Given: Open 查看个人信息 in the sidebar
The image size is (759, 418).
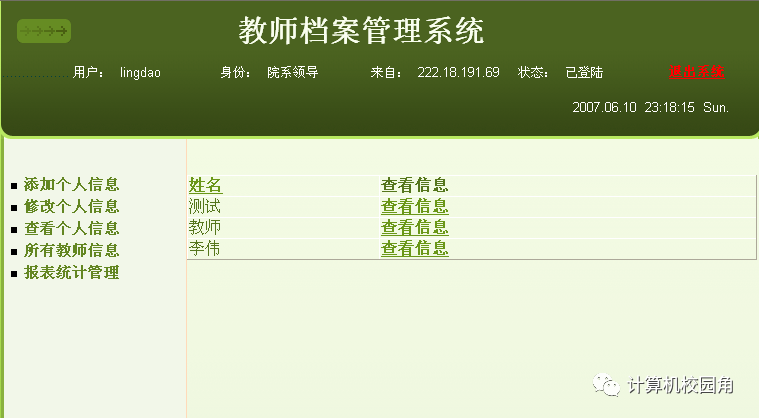Looking at the screenshot, I should (x=72, y=228).
